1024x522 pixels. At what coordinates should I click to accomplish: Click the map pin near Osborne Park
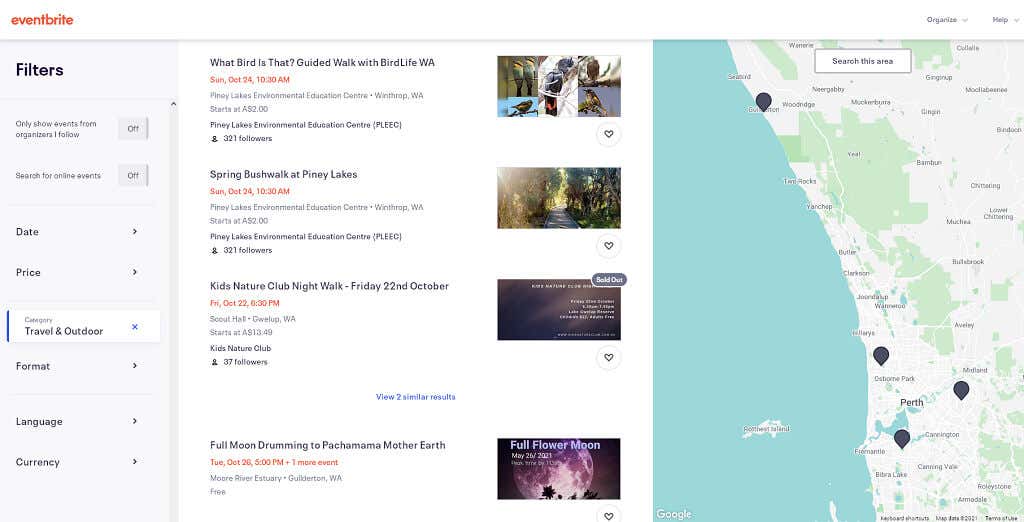click(881, 356)
